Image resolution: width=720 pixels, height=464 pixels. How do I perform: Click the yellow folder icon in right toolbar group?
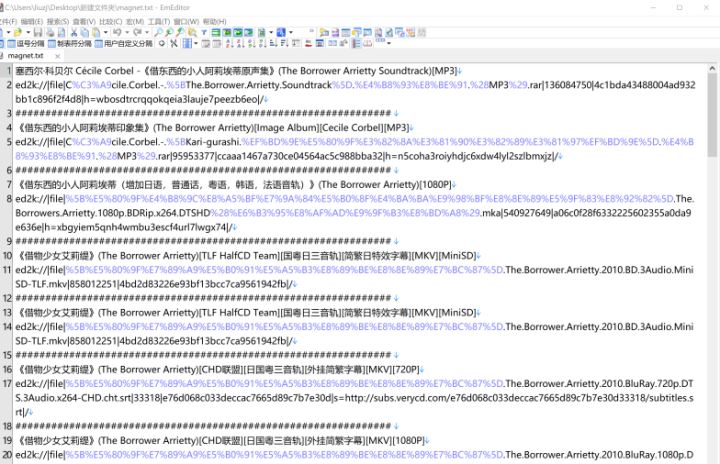[324, 32]
